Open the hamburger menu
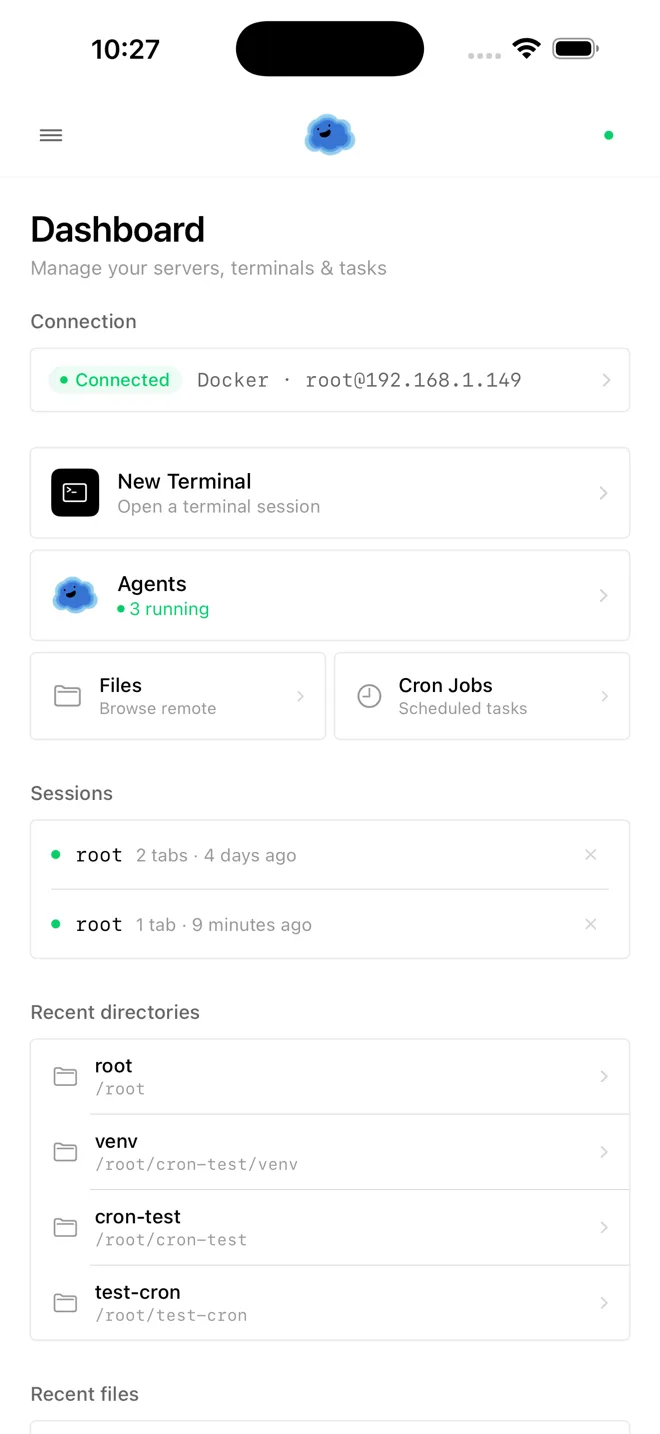The image size is (660, 1434). pyautogui.click(x=51, y=135)
